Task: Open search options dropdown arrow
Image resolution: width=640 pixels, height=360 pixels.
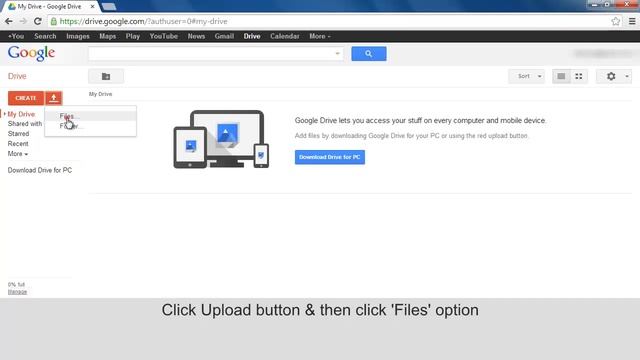Action: pos(337,53)
